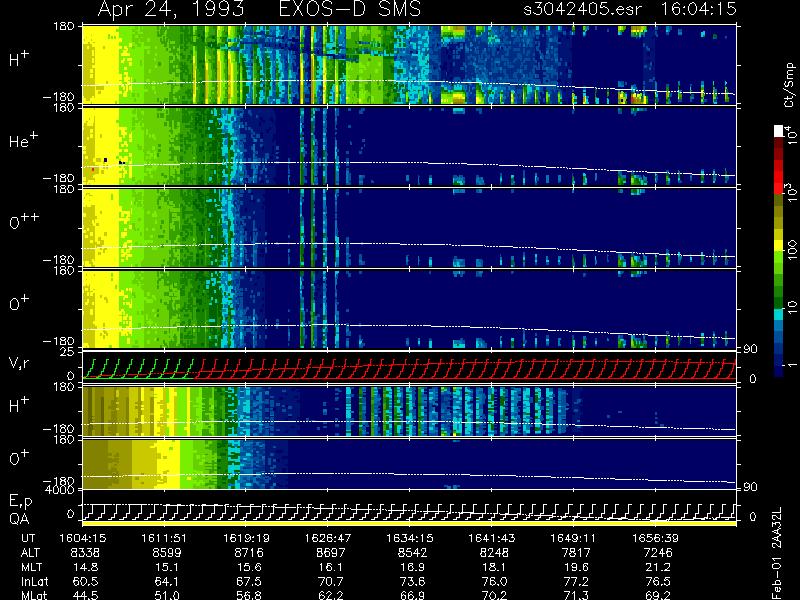Select the "QA" row label
This screenshot has height=600, width=800.
coord(19,519)
